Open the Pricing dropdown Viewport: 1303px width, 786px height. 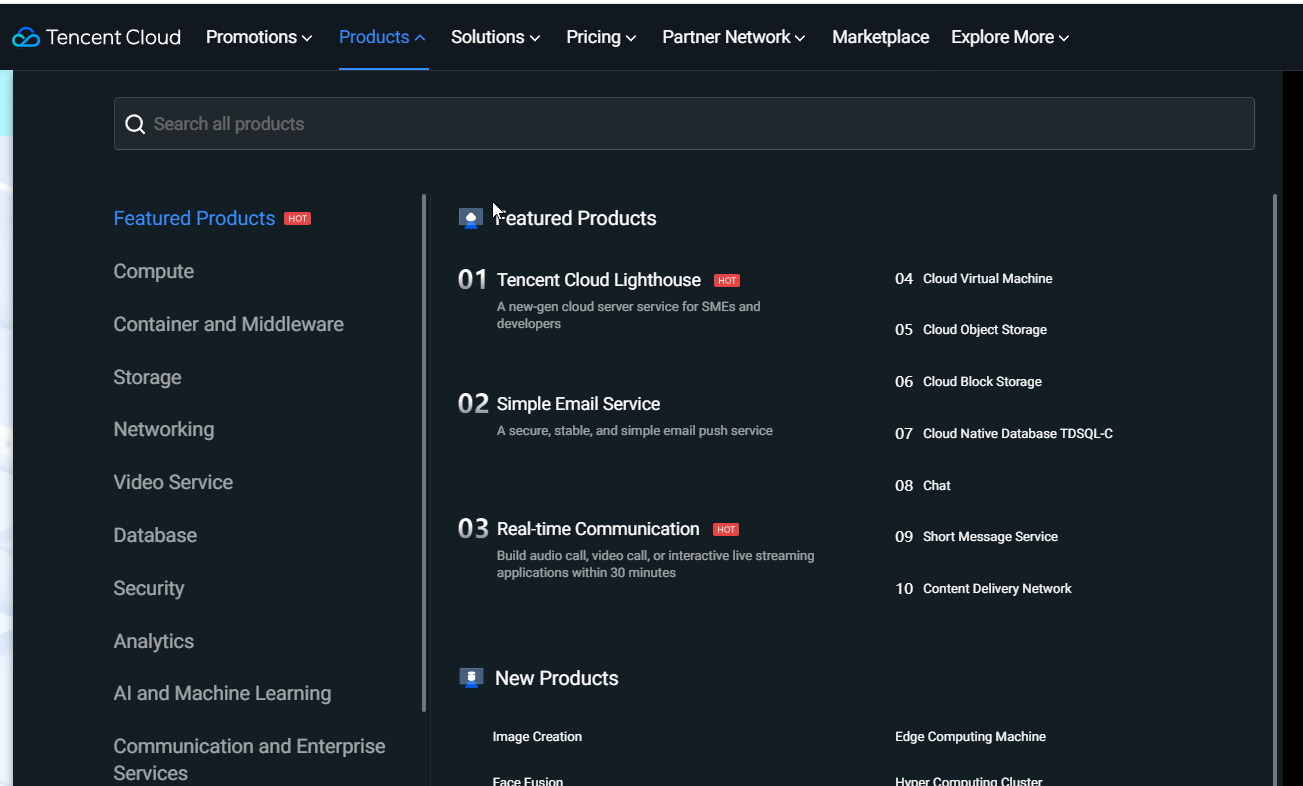[x=601, y=37]
